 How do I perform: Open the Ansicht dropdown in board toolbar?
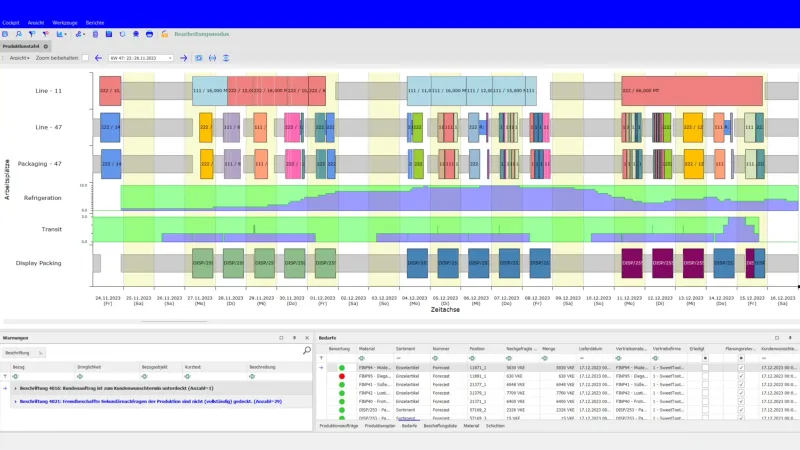click(x=19, y=58)
